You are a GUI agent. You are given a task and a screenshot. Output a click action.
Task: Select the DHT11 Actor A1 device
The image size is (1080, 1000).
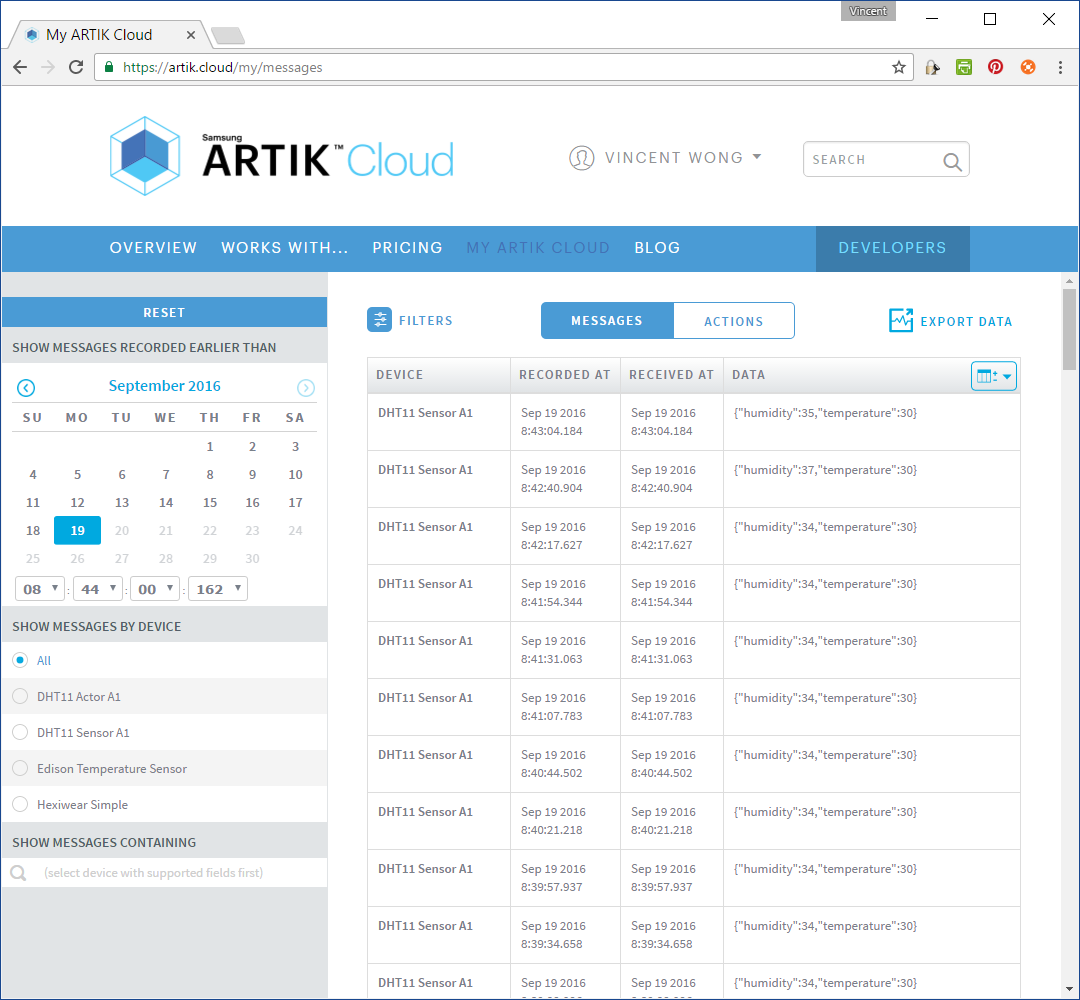pyautogui.click(x=20, y=696)
